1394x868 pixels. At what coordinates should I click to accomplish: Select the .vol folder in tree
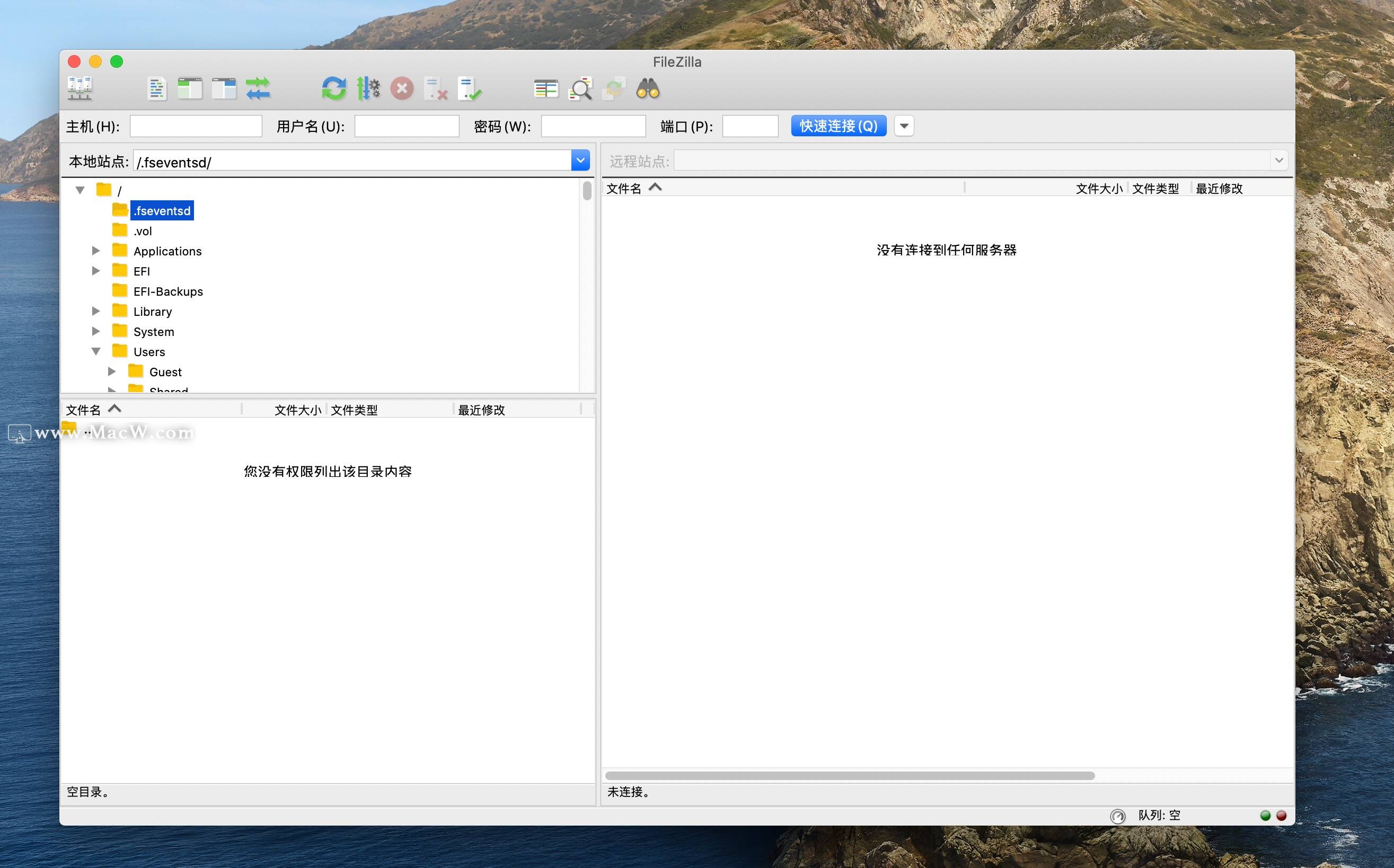(143, 231)
